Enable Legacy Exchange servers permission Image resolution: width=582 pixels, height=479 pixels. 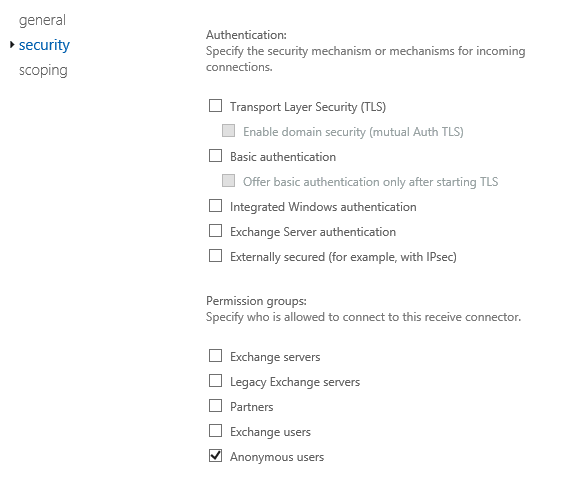point(215,381)
